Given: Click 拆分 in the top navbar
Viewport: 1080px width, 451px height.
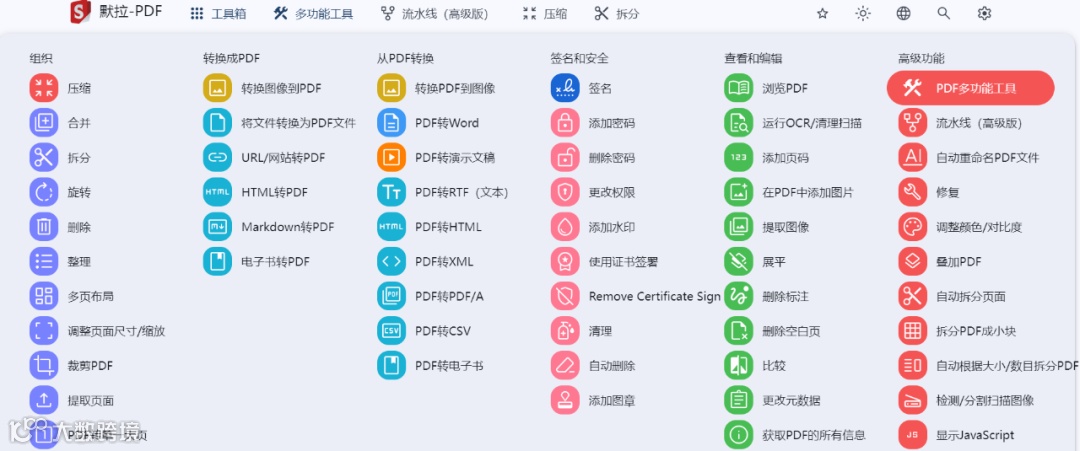Looking at the screenshot, I should point(616,13).
